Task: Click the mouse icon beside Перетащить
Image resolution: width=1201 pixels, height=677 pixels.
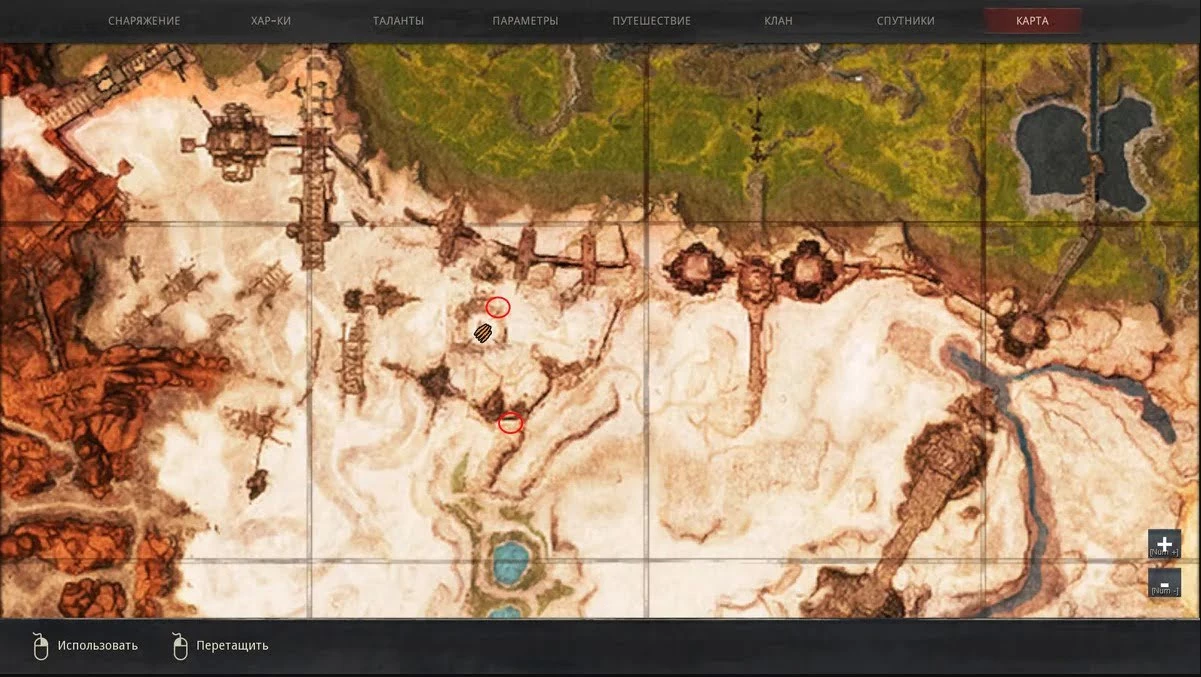Action: point(180,646)
